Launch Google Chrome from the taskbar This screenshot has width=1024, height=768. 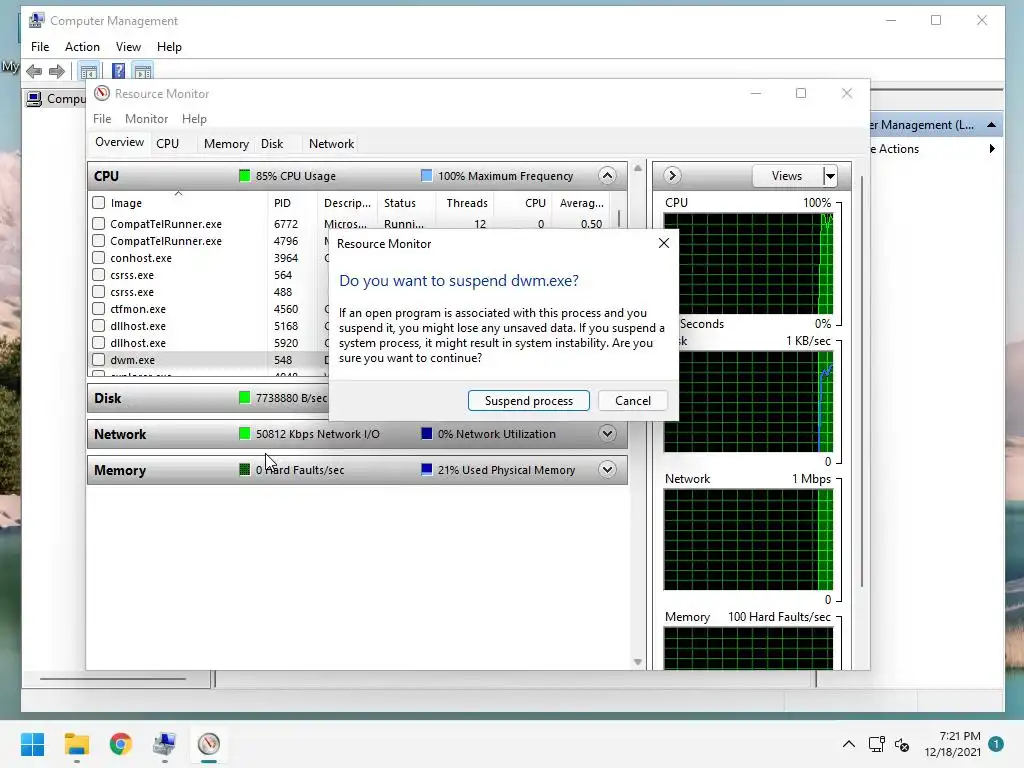[121, 744]
